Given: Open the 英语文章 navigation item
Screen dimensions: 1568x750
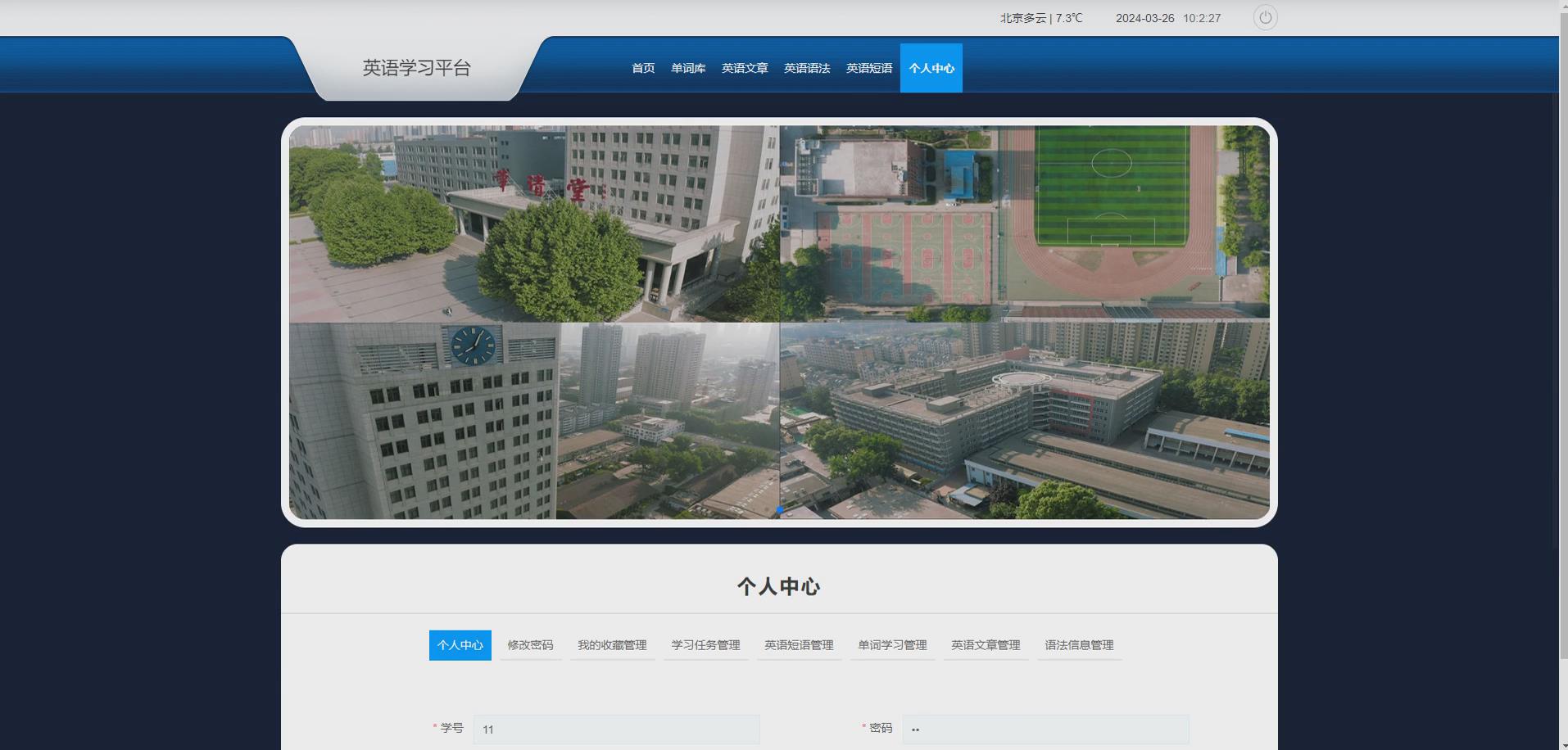Looking at the screenshot, I should coord(744,68).
